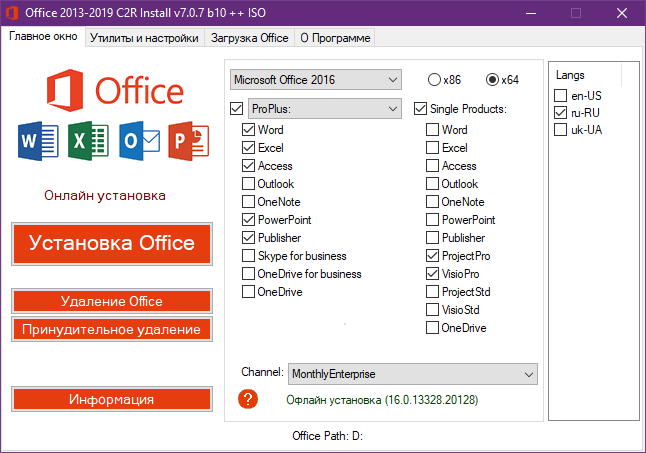Check the en-US language box

click(x=561, y=95)
